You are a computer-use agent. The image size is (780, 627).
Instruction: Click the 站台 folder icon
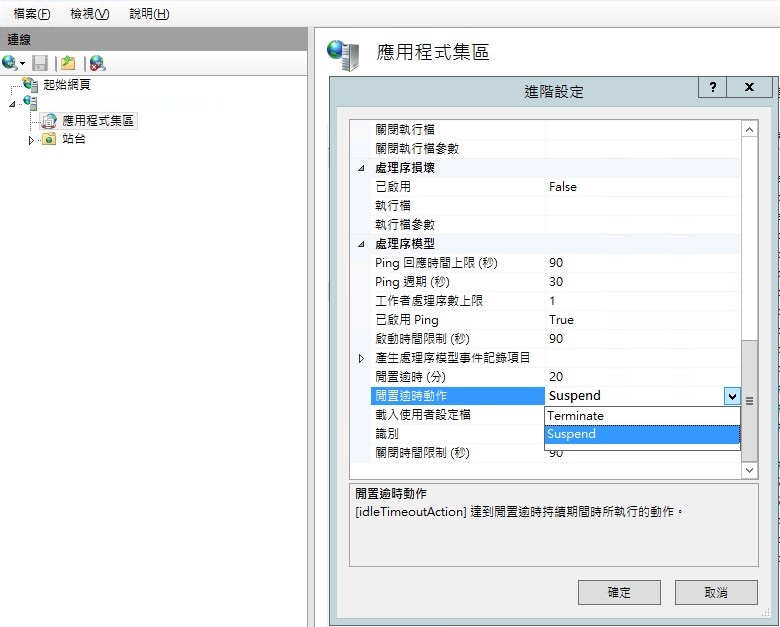coord(49,139)
